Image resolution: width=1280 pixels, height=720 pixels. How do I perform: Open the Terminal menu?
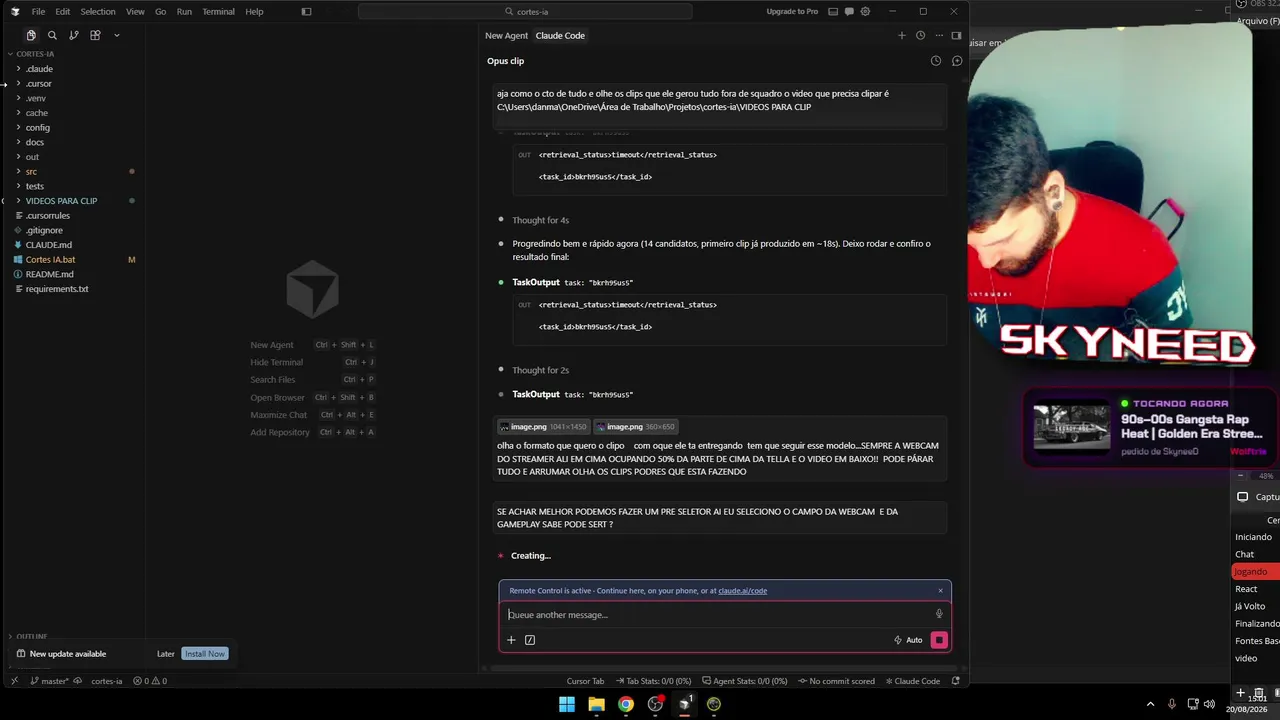coord(218,12)
